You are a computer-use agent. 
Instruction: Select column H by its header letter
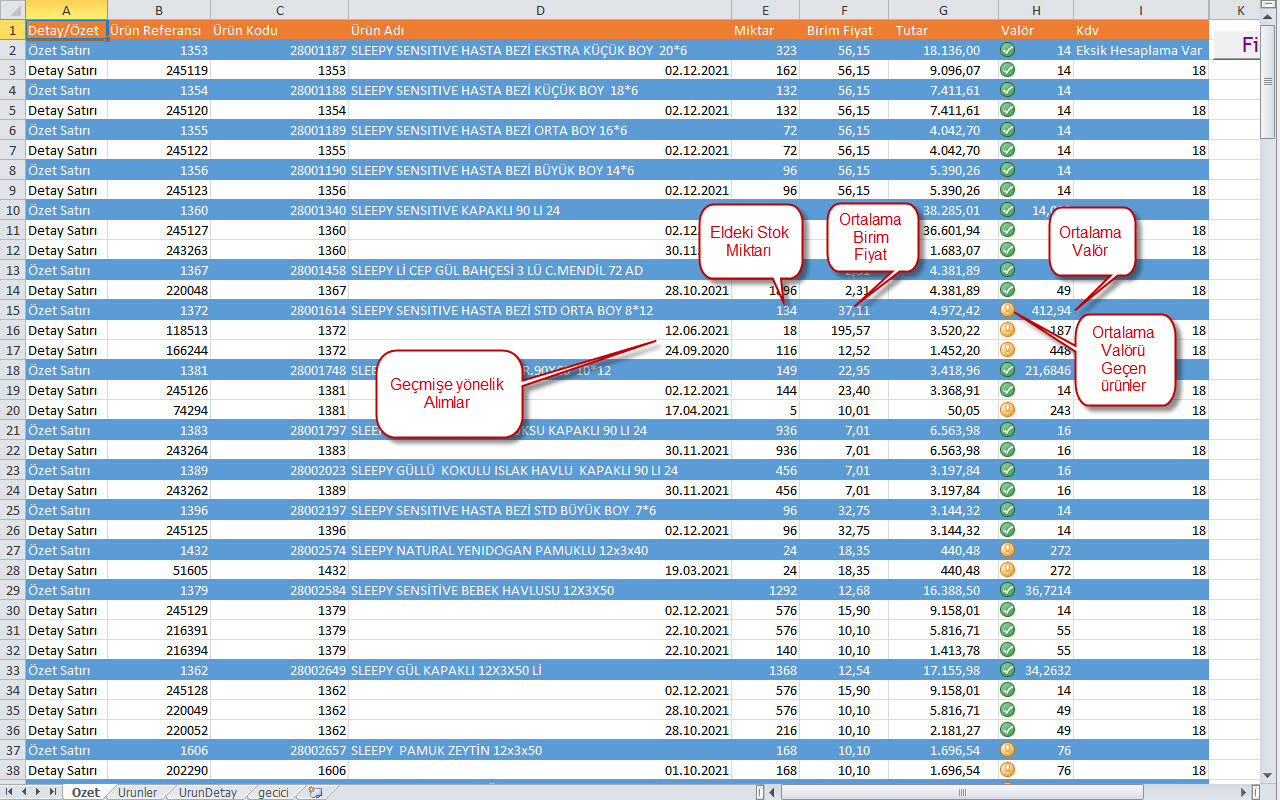[1036, 10]
